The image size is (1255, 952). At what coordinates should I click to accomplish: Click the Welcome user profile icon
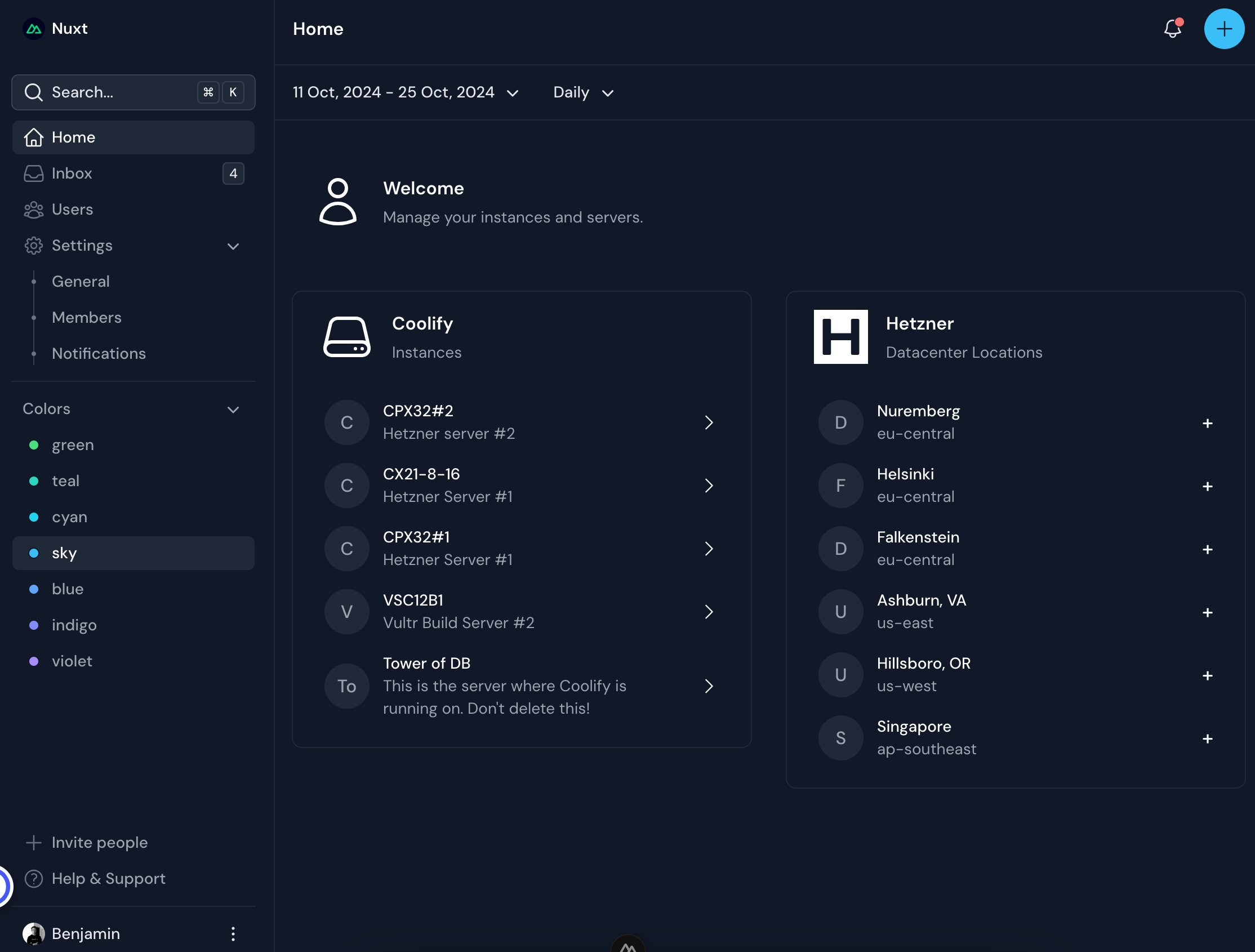click(x=337, y=202)
